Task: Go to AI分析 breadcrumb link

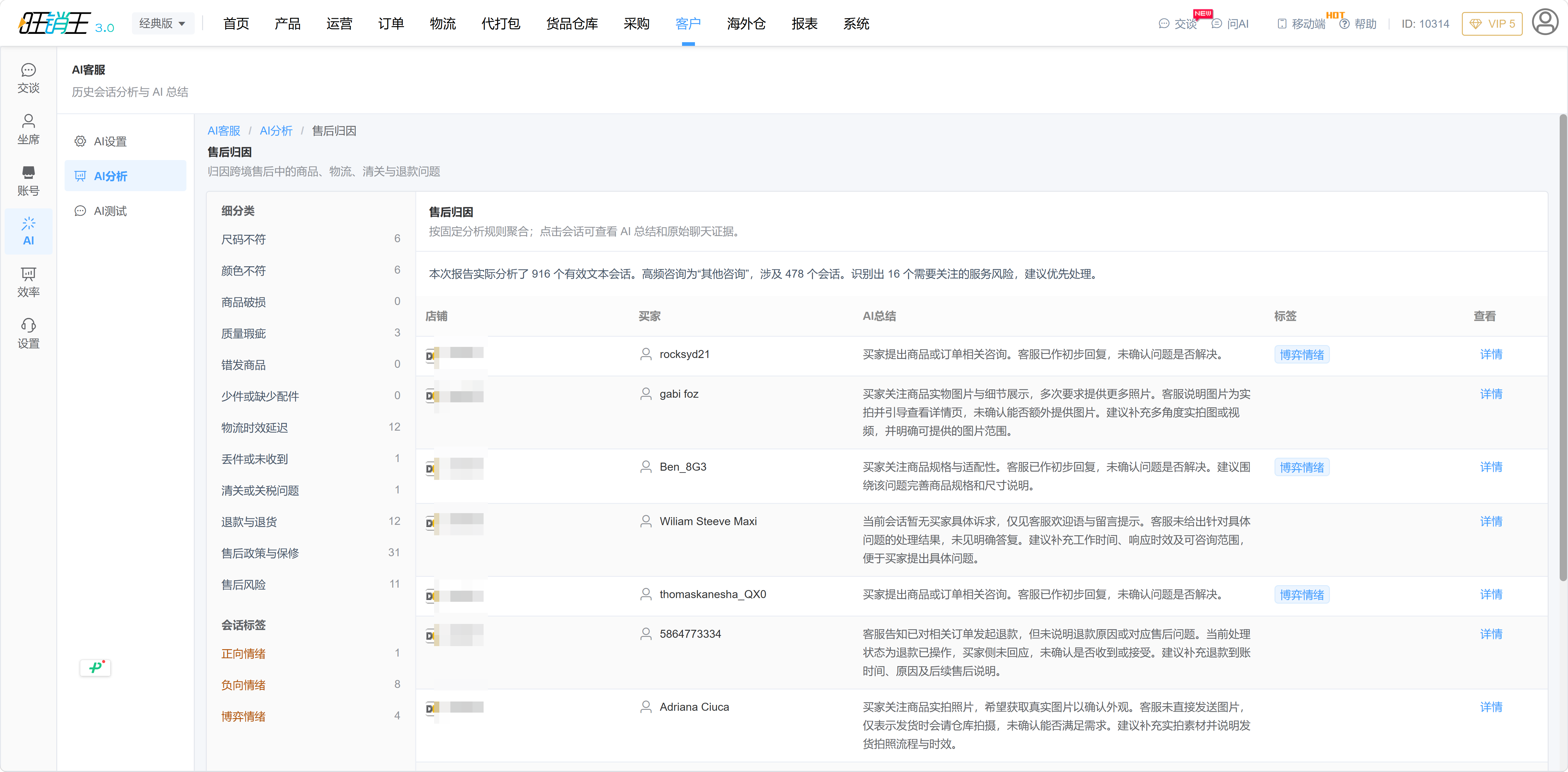Action: pos(276,130)
